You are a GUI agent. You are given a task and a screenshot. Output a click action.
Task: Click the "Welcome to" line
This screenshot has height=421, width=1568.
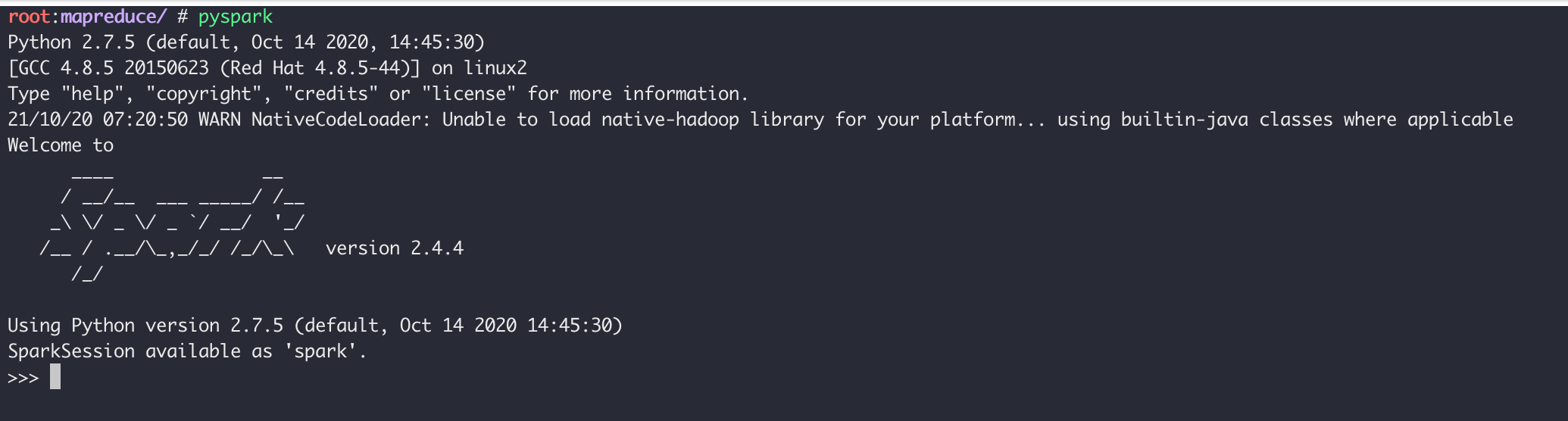tap(61, 145)
